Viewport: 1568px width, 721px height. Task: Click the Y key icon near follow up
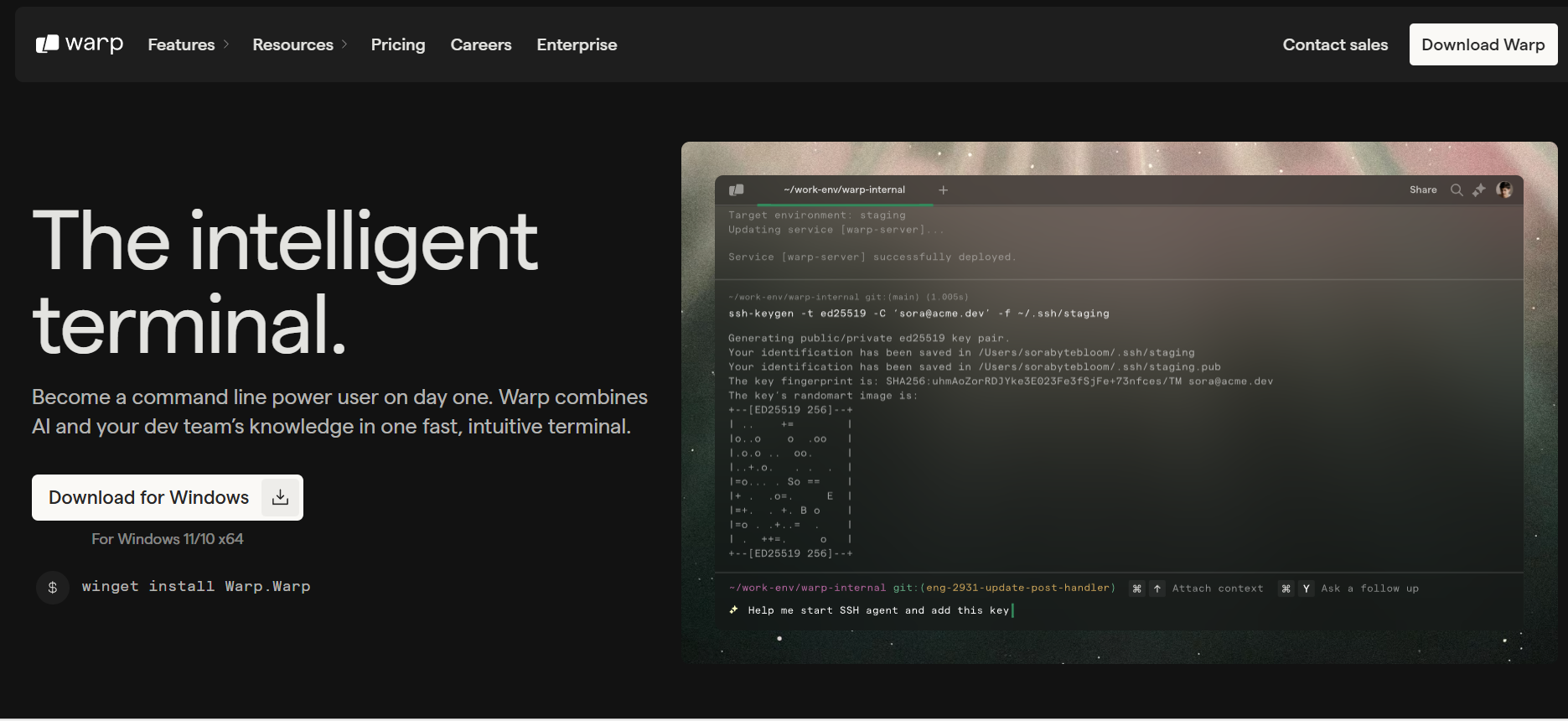(1306, 589)
